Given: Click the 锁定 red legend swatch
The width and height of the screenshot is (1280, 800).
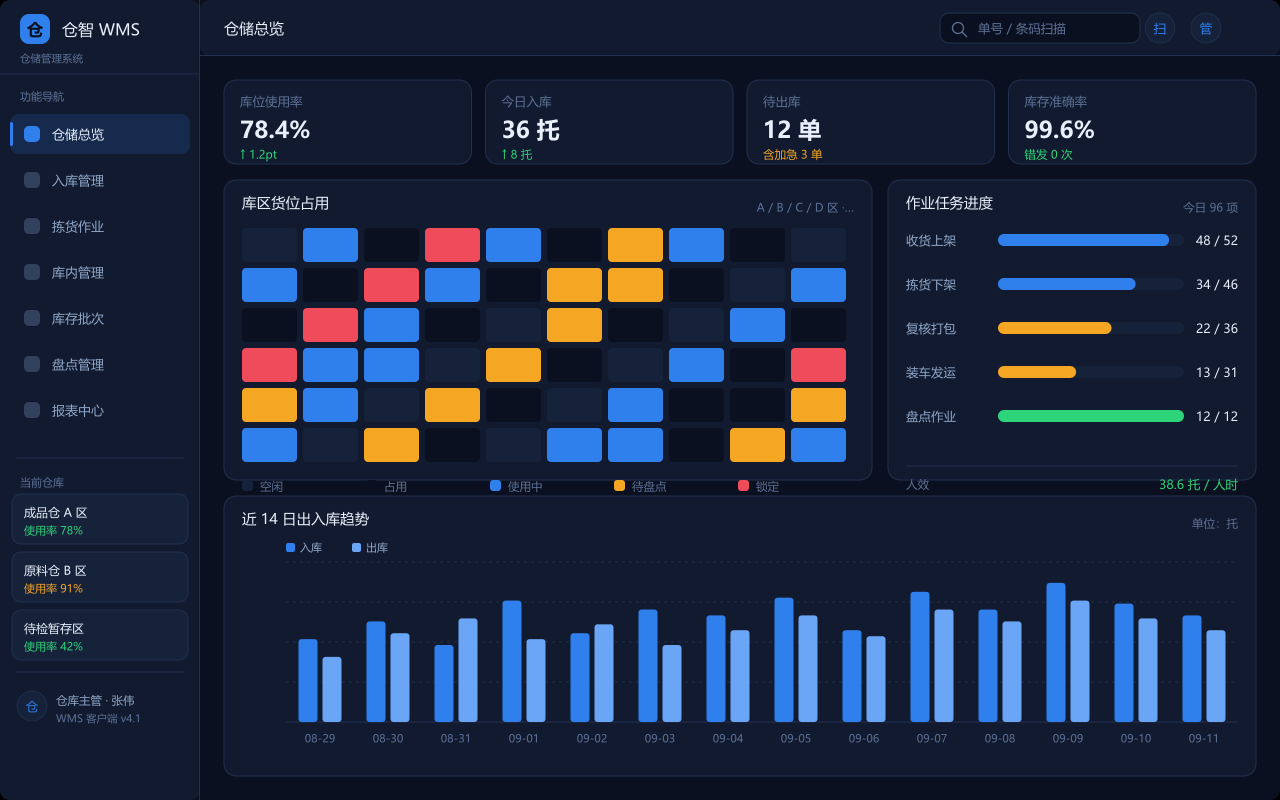Looking at the screenshot, I should click(743, 486).
